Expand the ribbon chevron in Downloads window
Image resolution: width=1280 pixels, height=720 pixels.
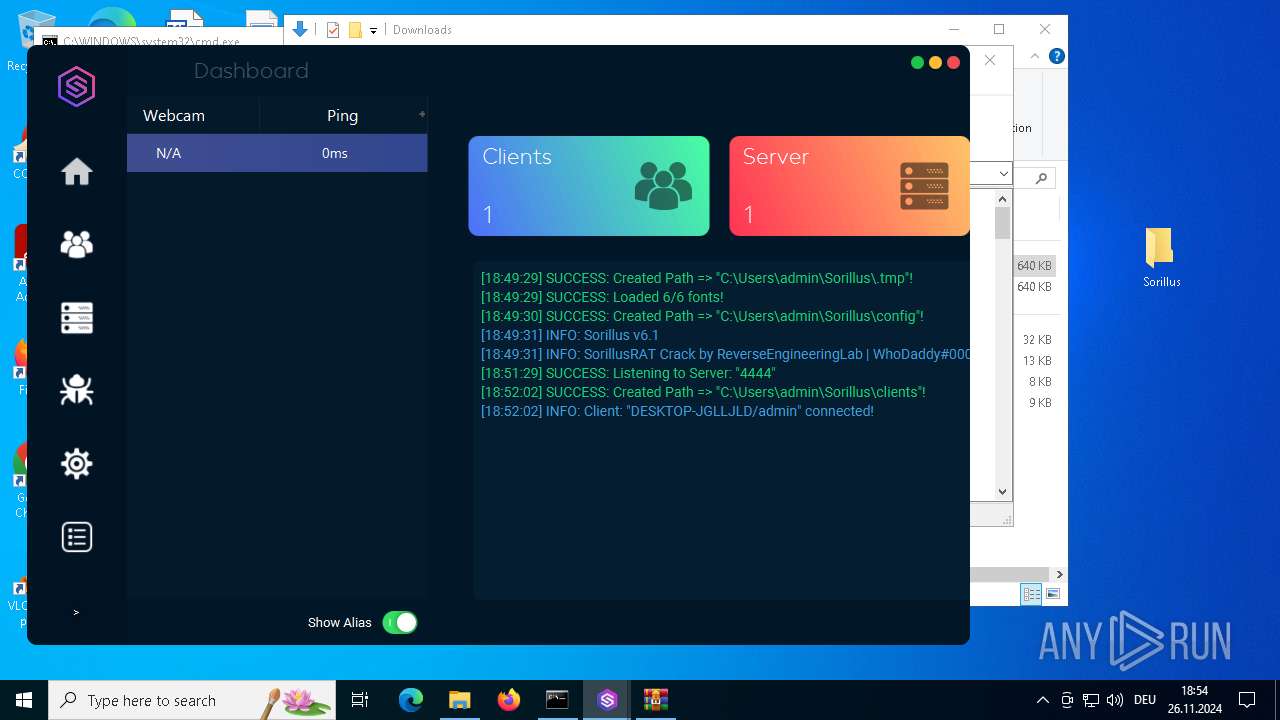[1035, 57]
